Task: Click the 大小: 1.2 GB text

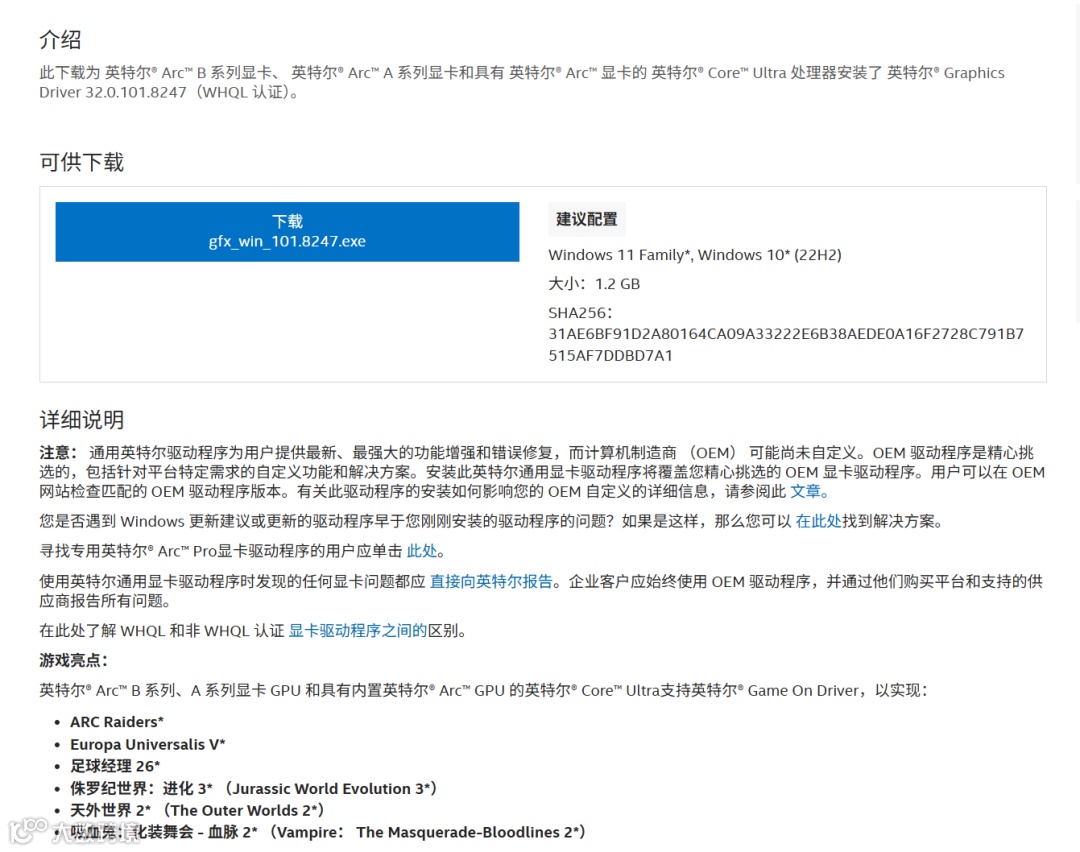Action: pos(594,284)
